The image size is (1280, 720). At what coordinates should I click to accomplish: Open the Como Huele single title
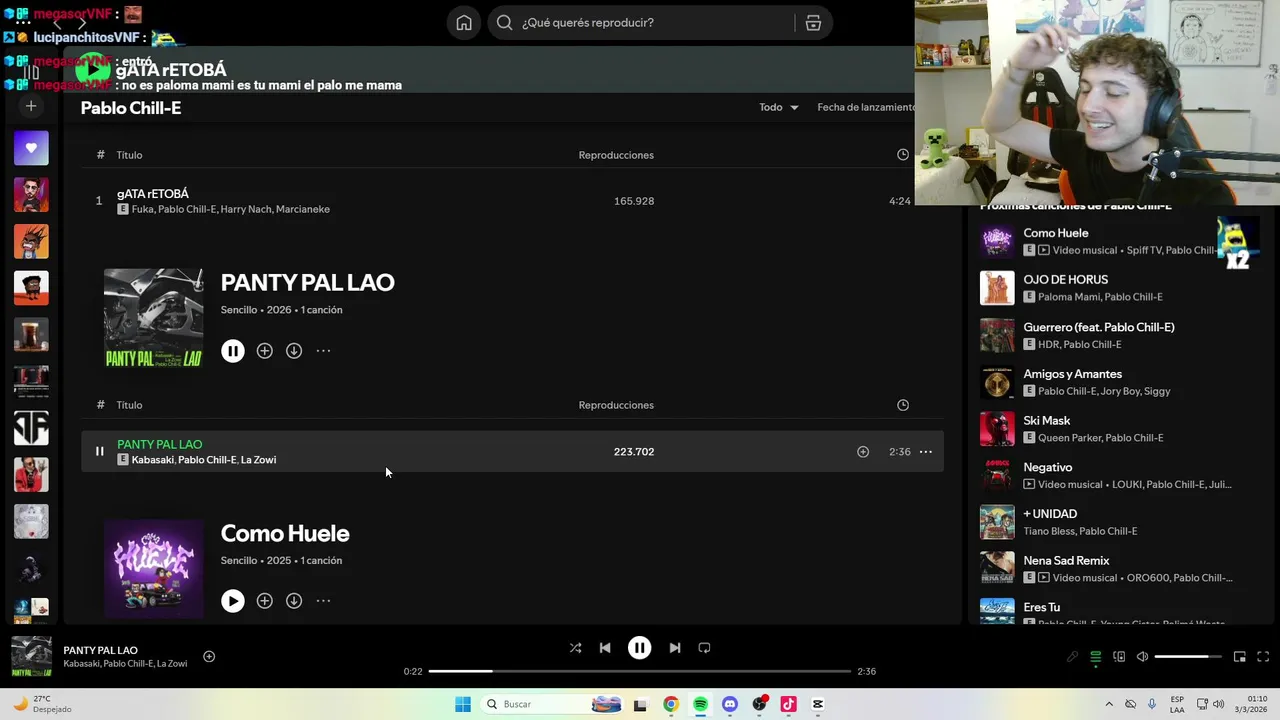(x=285, y=533)
